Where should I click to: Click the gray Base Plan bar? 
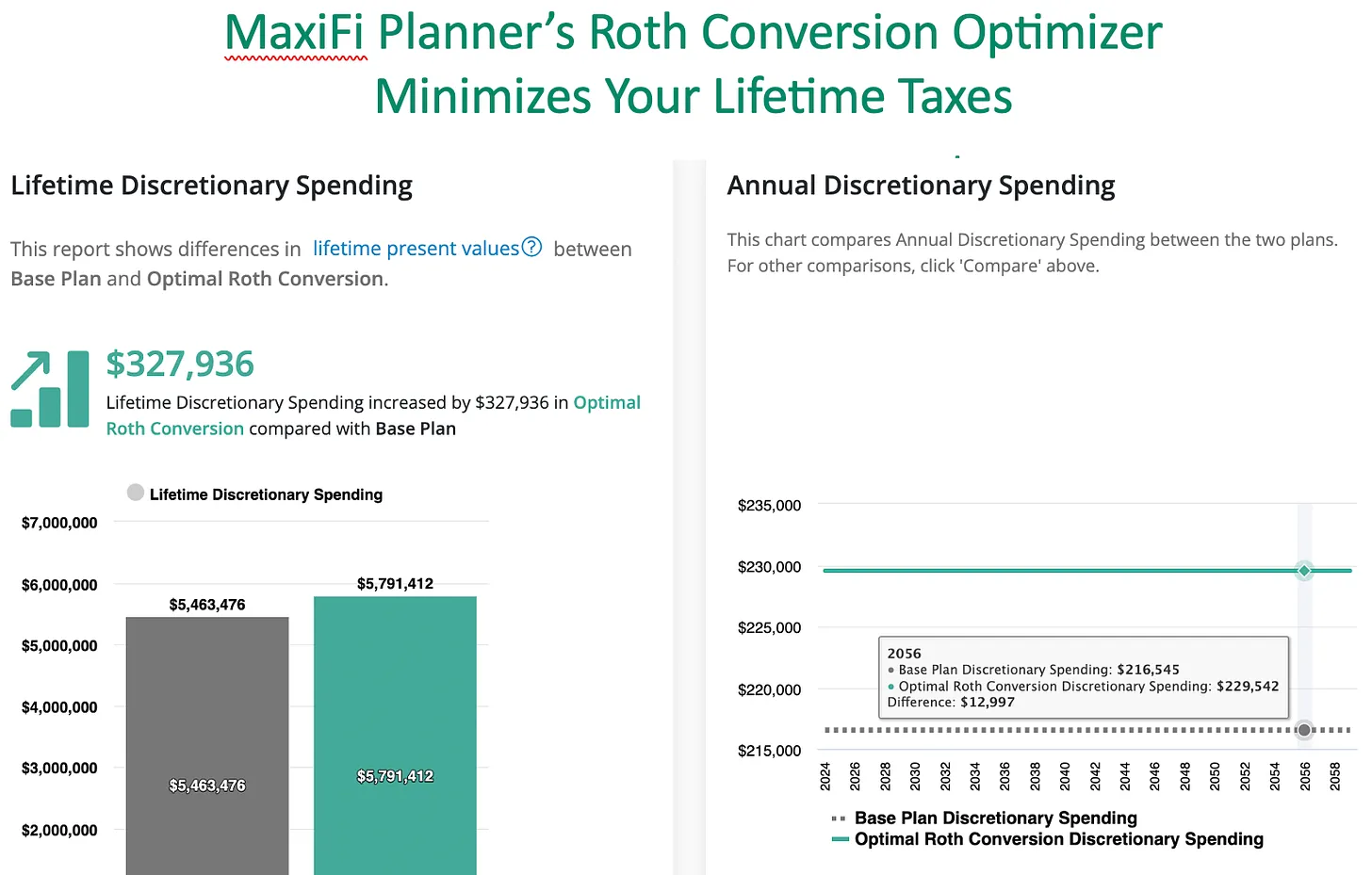[207, 746]
